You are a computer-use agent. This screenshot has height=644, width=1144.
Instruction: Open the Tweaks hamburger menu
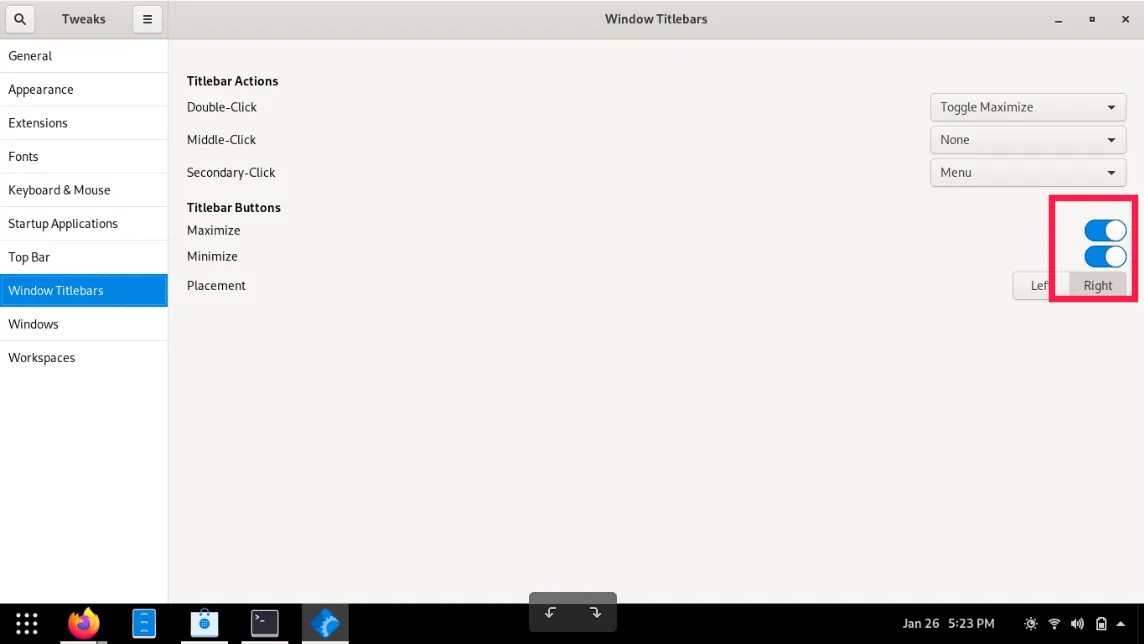click(x=147, y=19)
